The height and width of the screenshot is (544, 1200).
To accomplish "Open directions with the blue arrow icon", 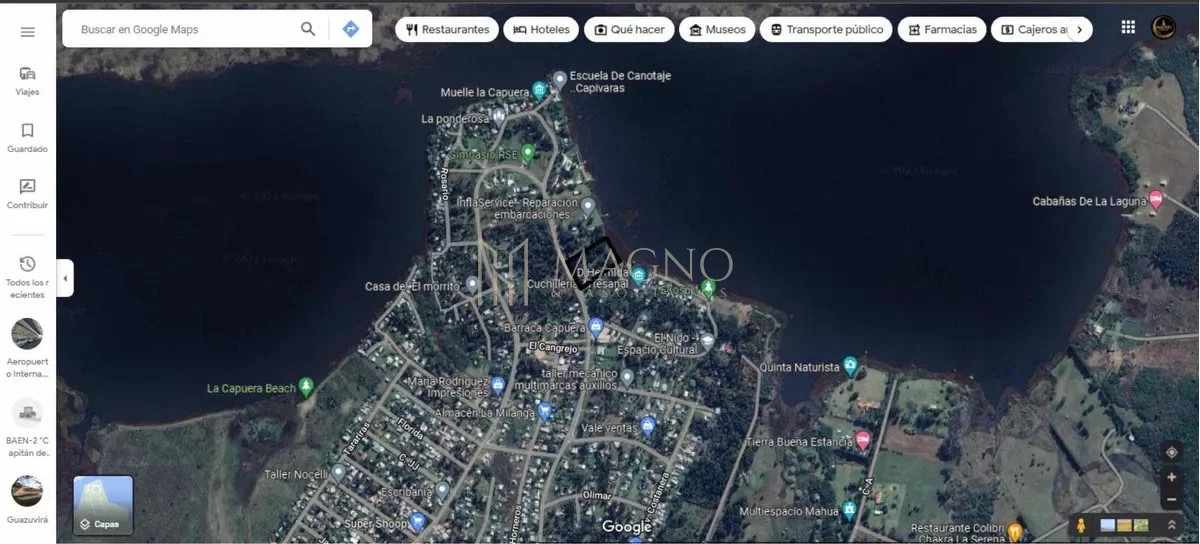I will 350,29.
